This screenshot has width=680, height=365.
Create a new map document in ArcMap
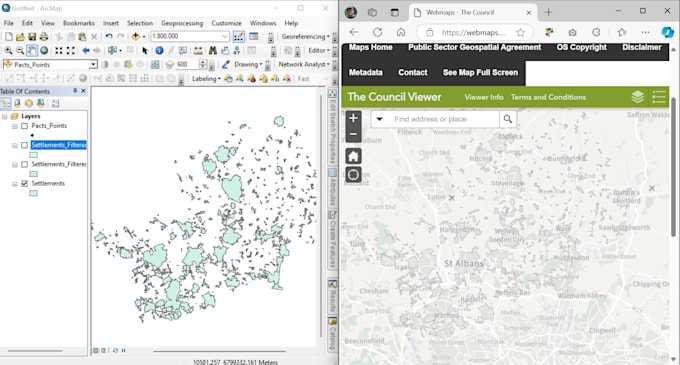[x=8, y=36]
